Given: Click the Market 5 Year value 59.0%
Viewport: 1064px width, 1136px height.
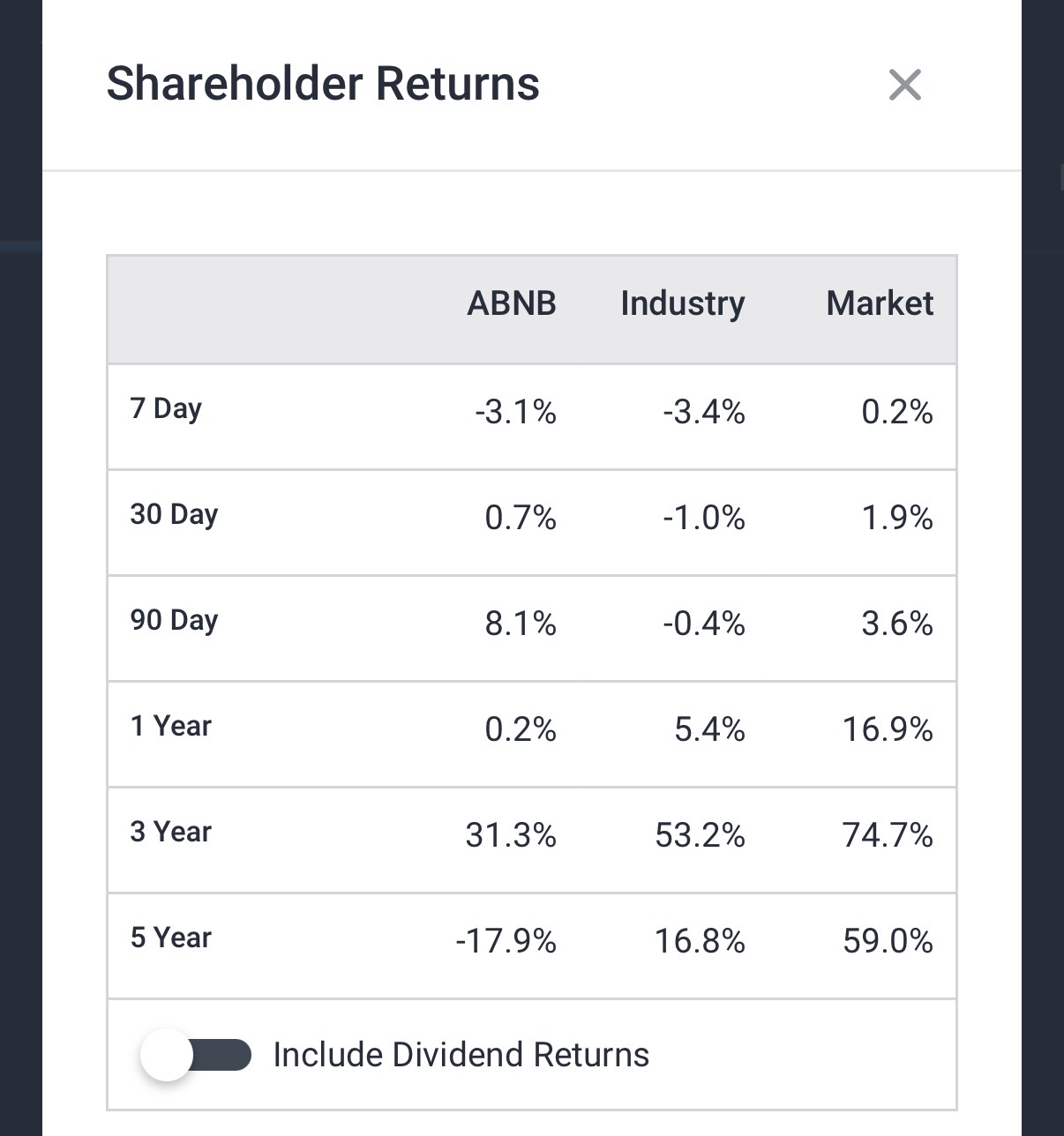Looking at the screenshot, I should (x=888, y=941).
